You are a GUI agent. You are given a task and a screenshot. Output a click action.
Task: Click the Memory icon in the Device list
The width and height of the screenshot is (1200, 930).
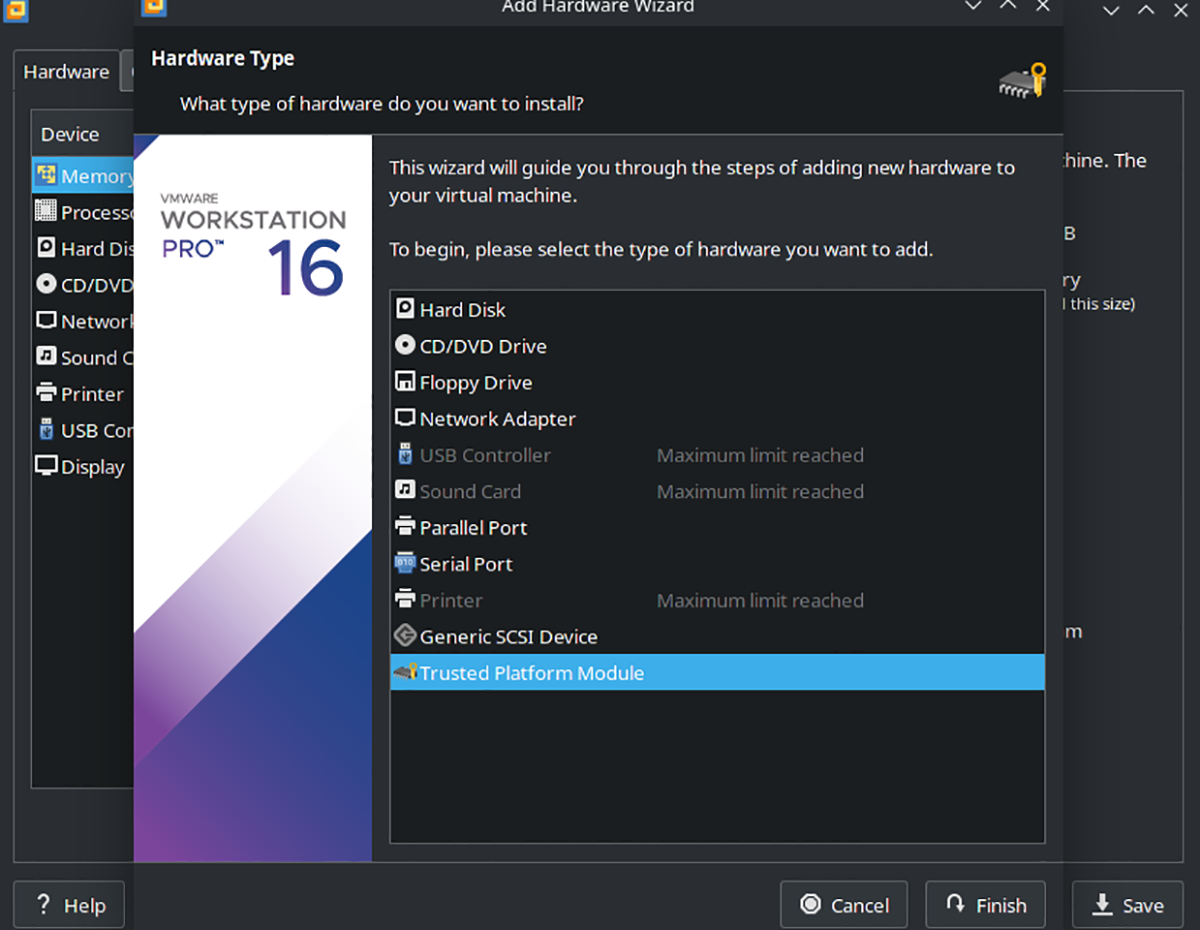46,176
